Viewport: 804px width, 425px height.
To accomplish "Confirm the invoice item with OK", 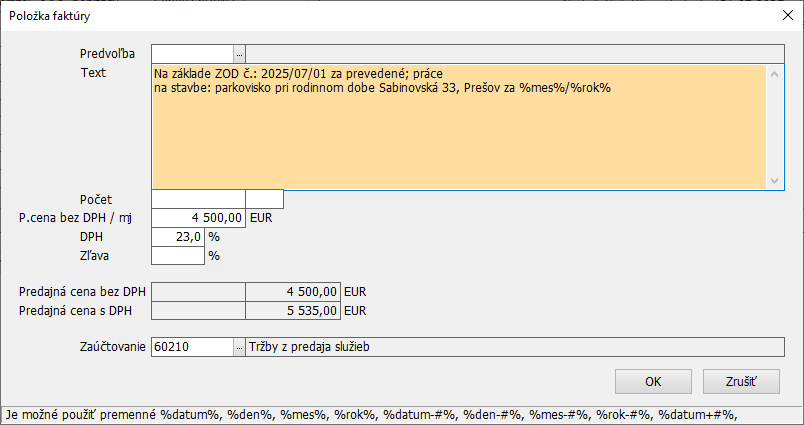I will [653, 381].
